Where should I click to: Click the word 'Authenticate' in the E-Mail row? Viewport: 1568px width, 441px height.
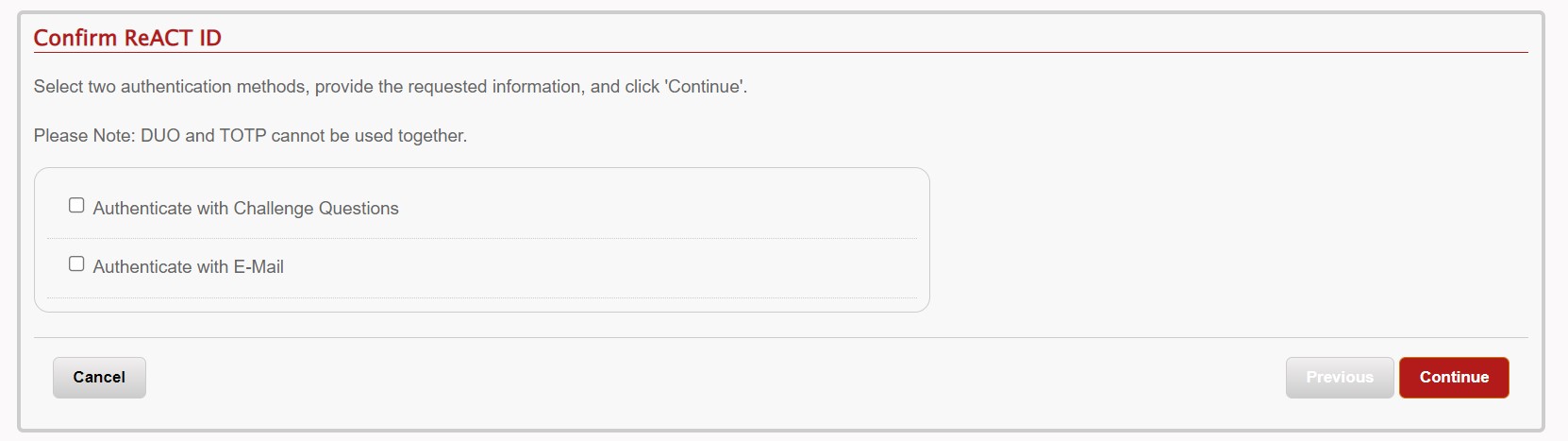pyautogui.click(x=142, y=267)
